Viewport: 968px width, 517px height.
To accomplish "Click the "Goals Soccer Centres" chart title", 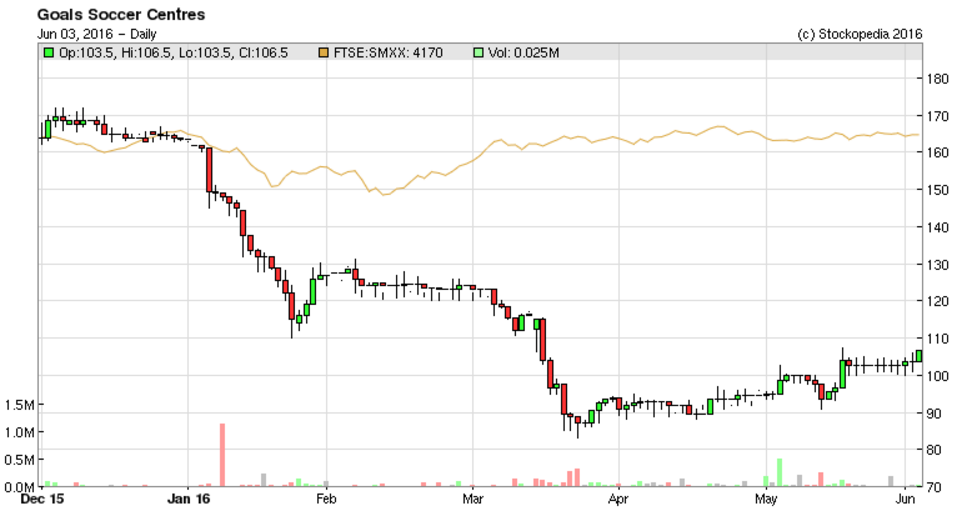I will (121, 15).
